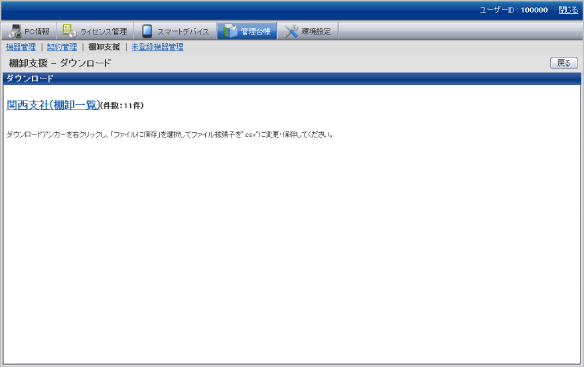Click the スマートデバイス phone icon

[x=147, y=31]
